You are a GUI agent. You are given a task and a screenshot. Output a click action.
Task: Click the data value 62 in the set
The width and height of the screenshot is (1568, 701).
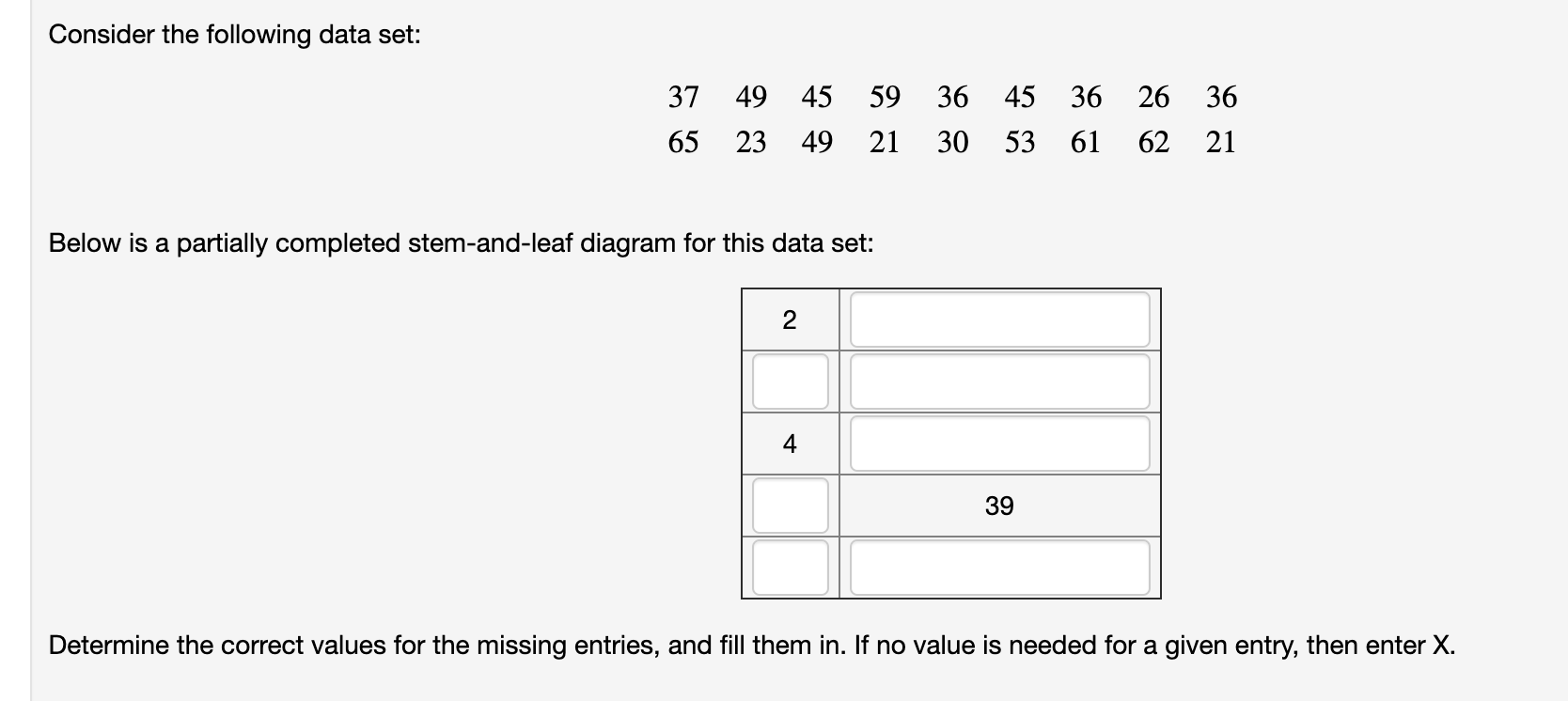point(1153,143)
